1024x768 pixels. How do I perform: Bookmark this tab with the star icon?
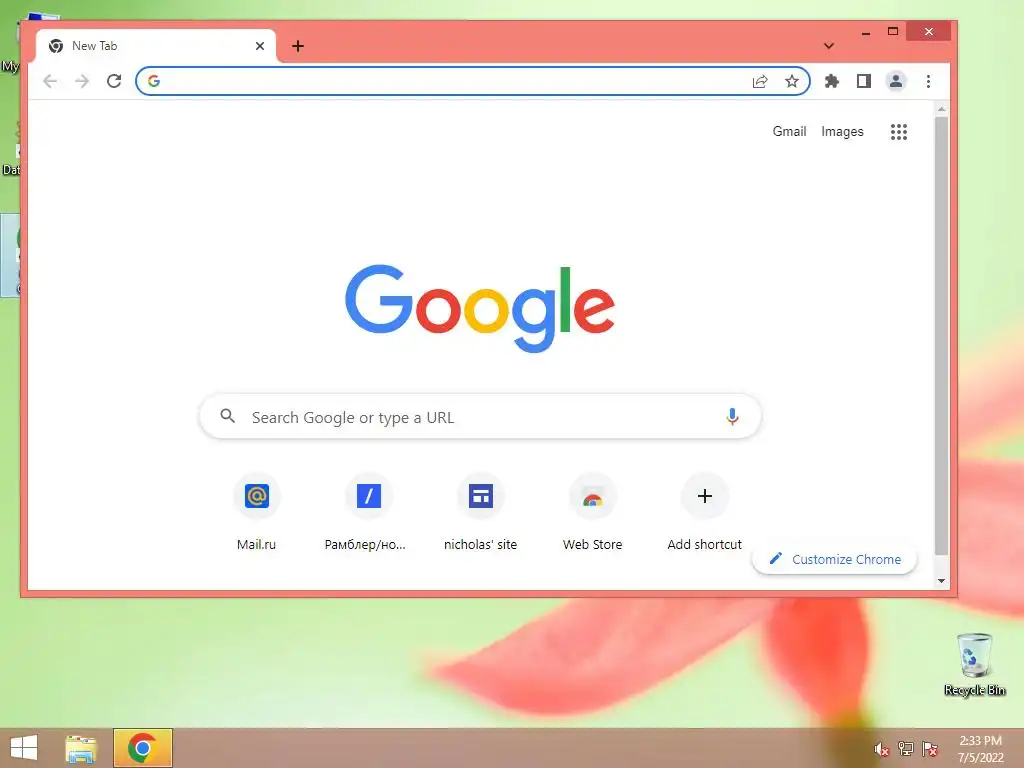792,81
